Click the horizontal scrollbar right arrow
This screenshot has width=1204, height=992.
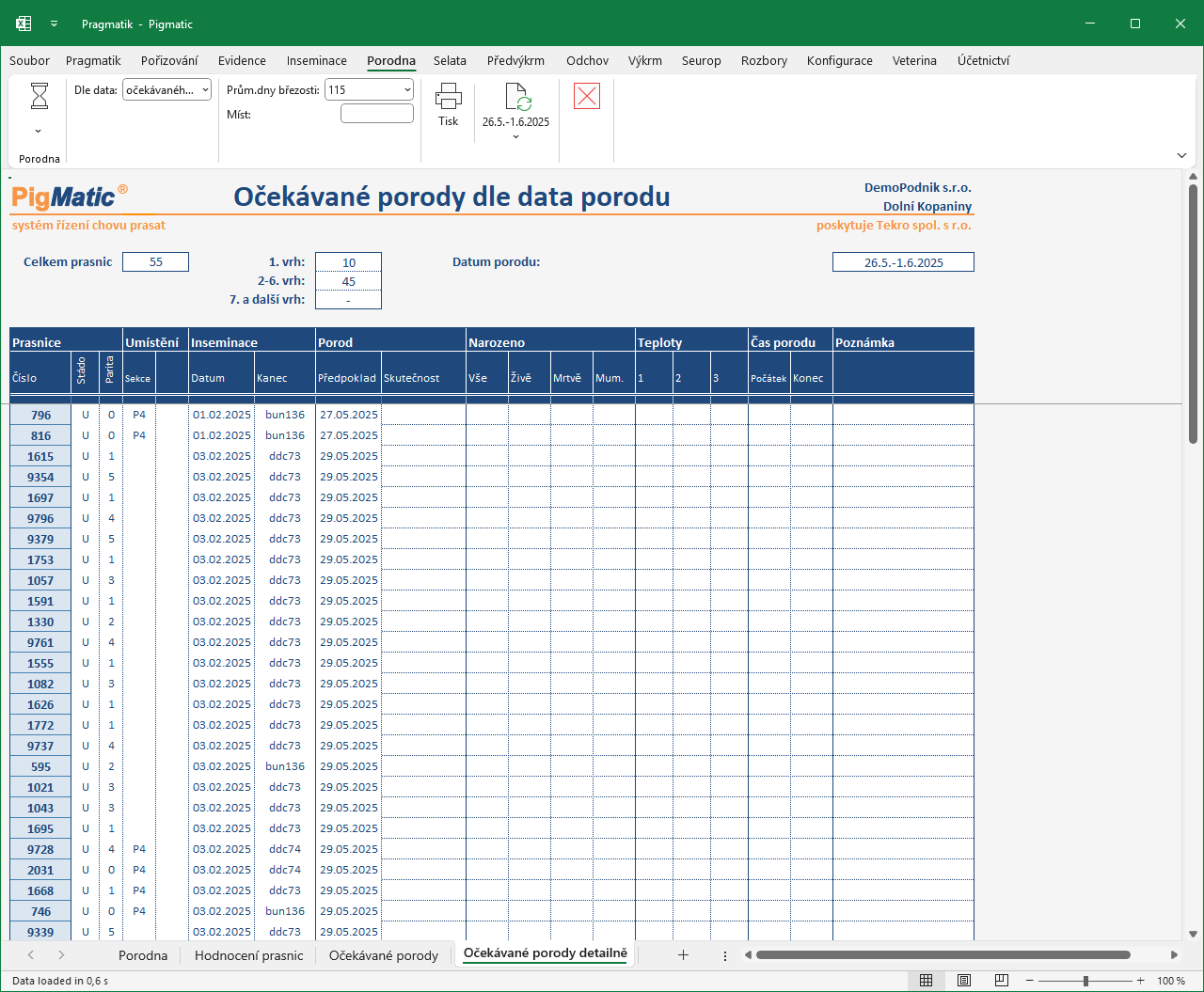1174,955
